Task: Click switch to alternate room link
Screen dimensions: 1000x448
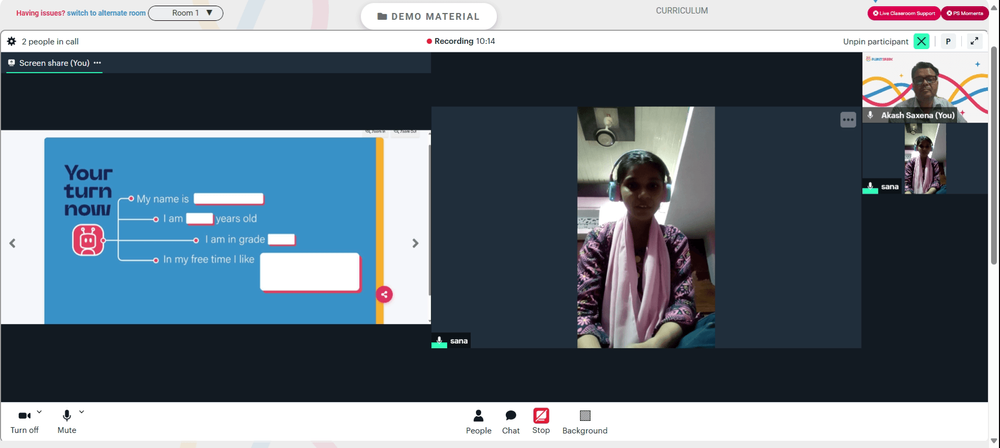Action: 107,13
